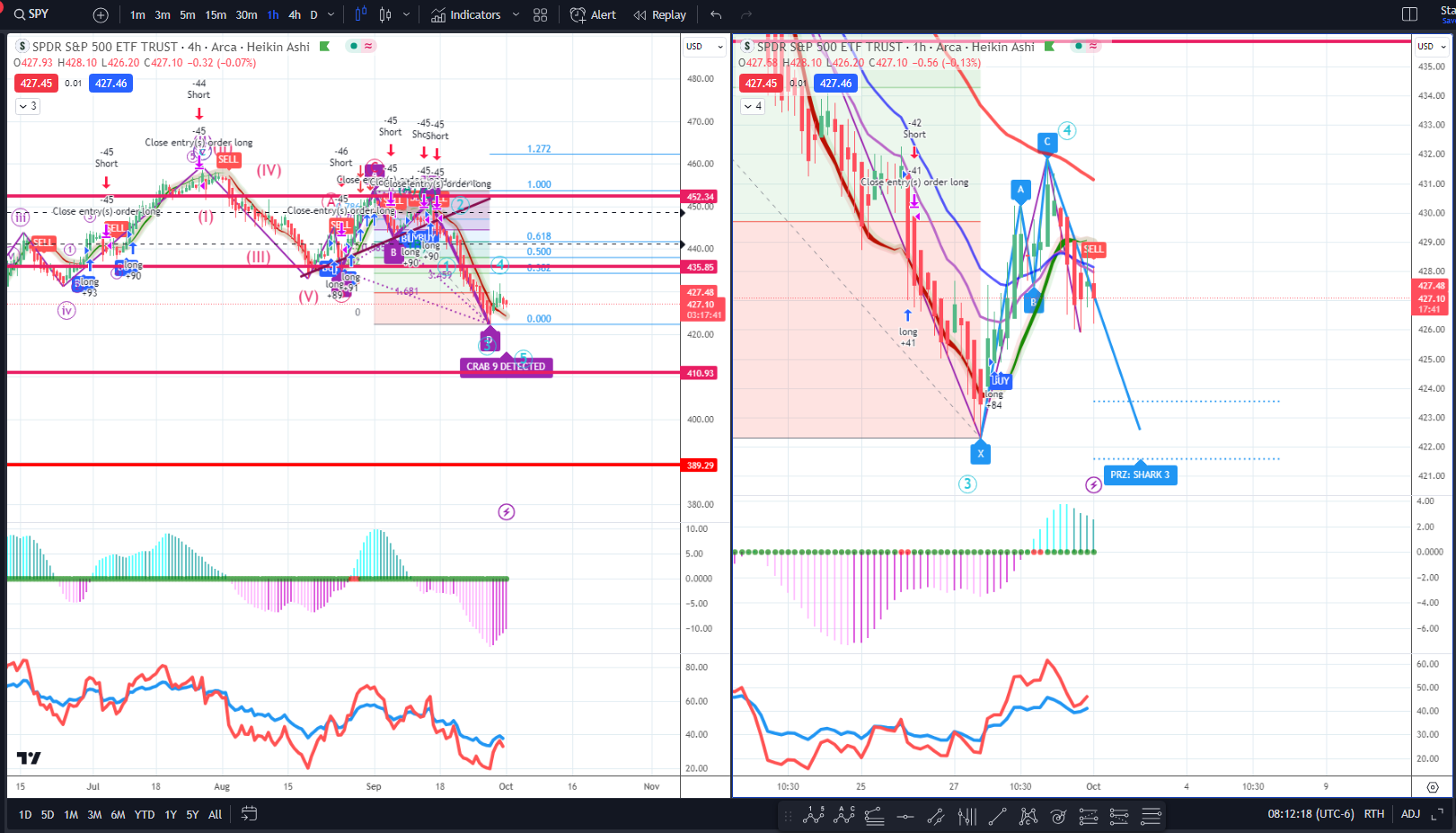Select the 1D date range

[25, 815]
